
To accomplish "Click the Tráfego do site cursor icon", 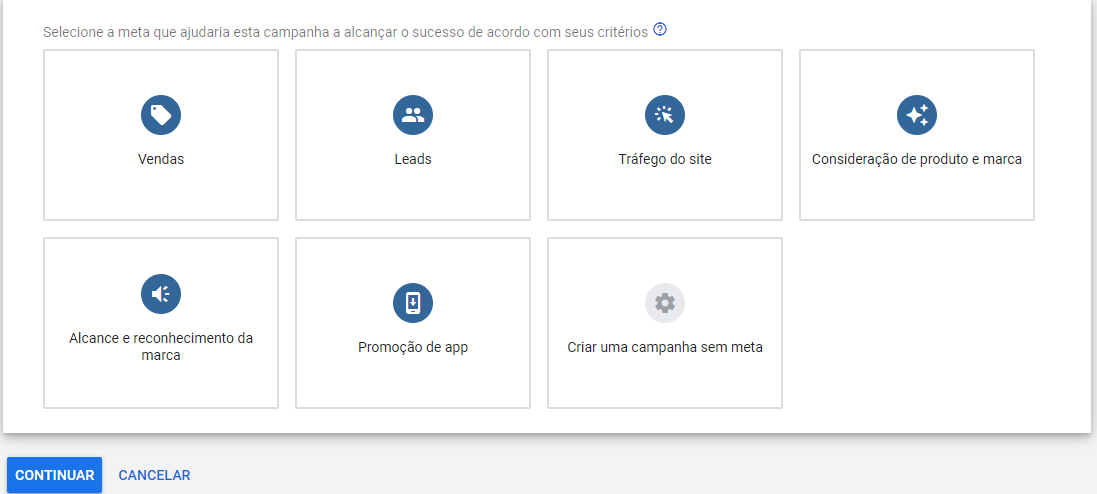I will 665,115.
